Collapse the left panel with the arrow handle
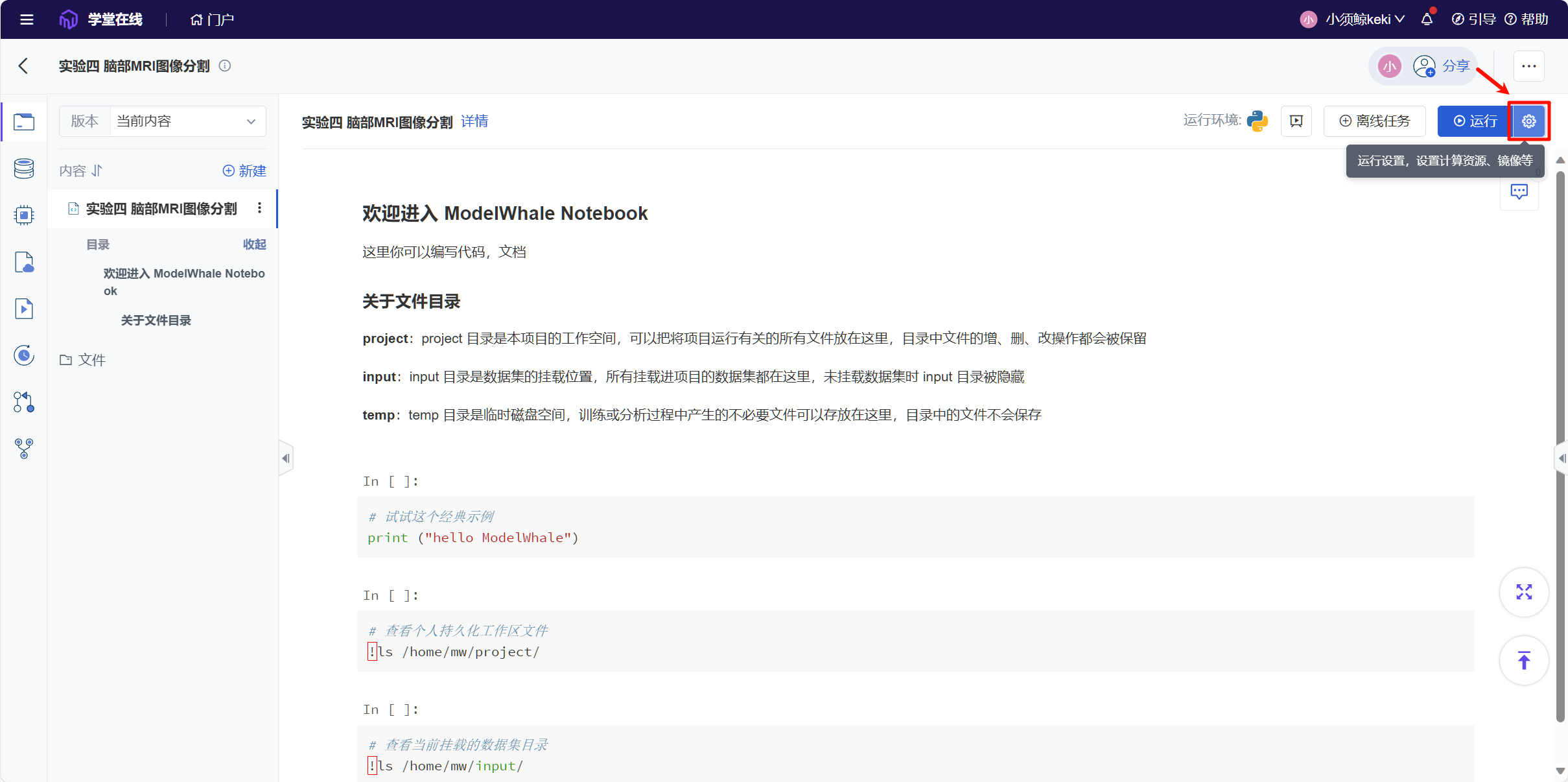The height and width of the screenshot is (782, 1568). [285, 458]
